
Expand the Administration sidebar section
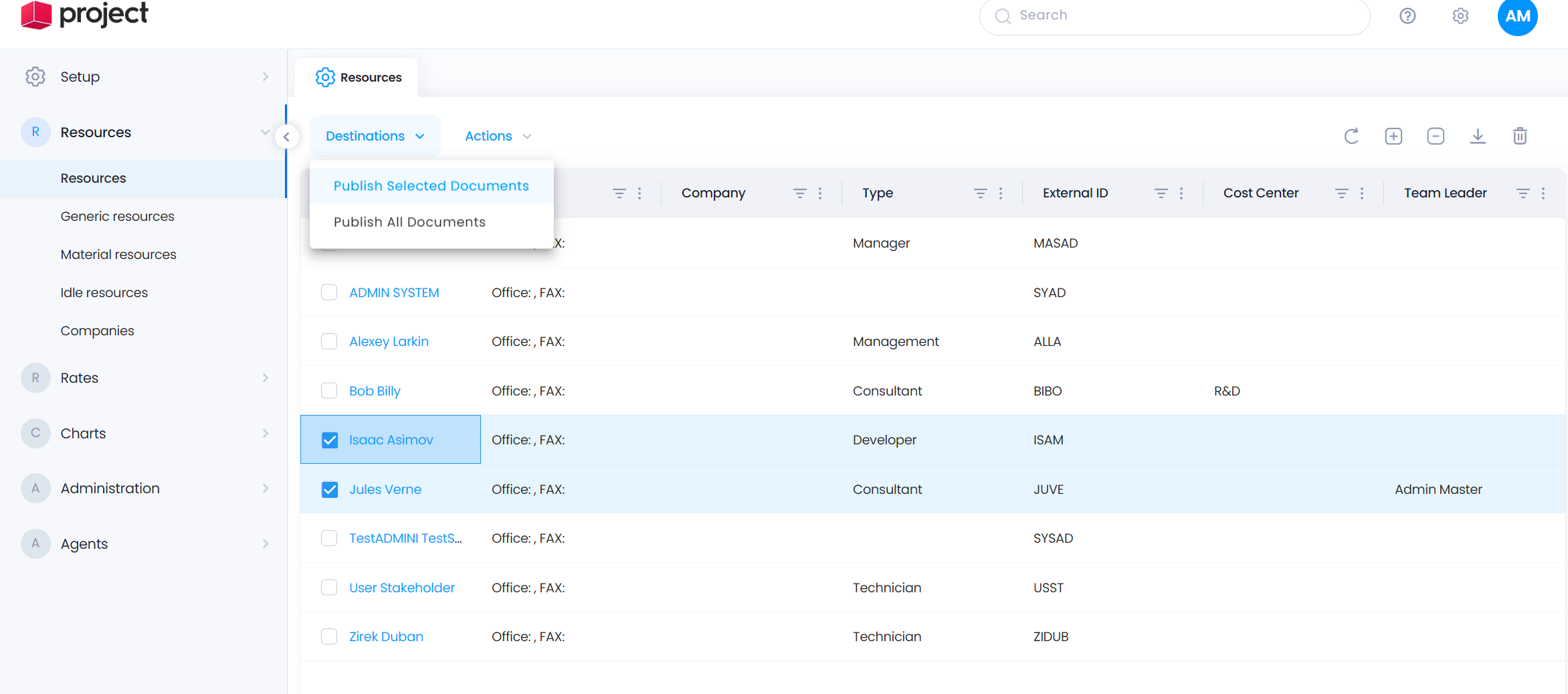coord(266,489)
